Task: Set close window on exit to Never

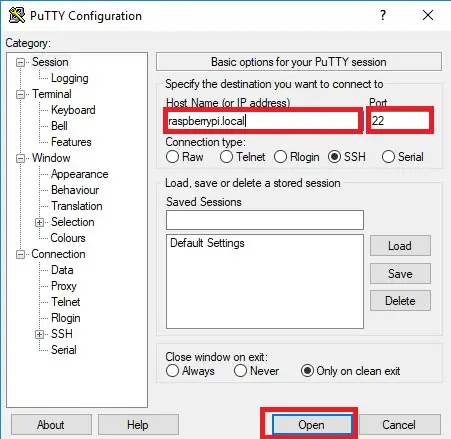Action: tap(240, 371)
